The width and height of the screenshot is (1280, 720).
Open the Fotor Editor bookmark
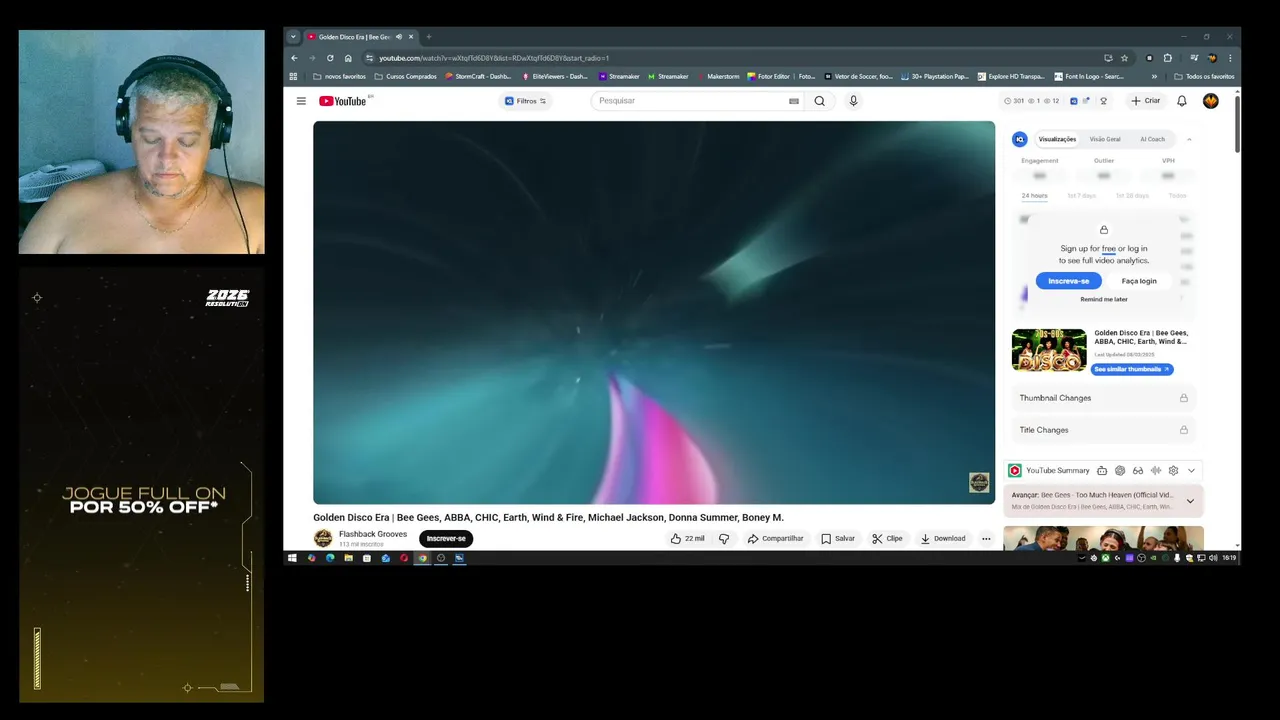point(781,76)
